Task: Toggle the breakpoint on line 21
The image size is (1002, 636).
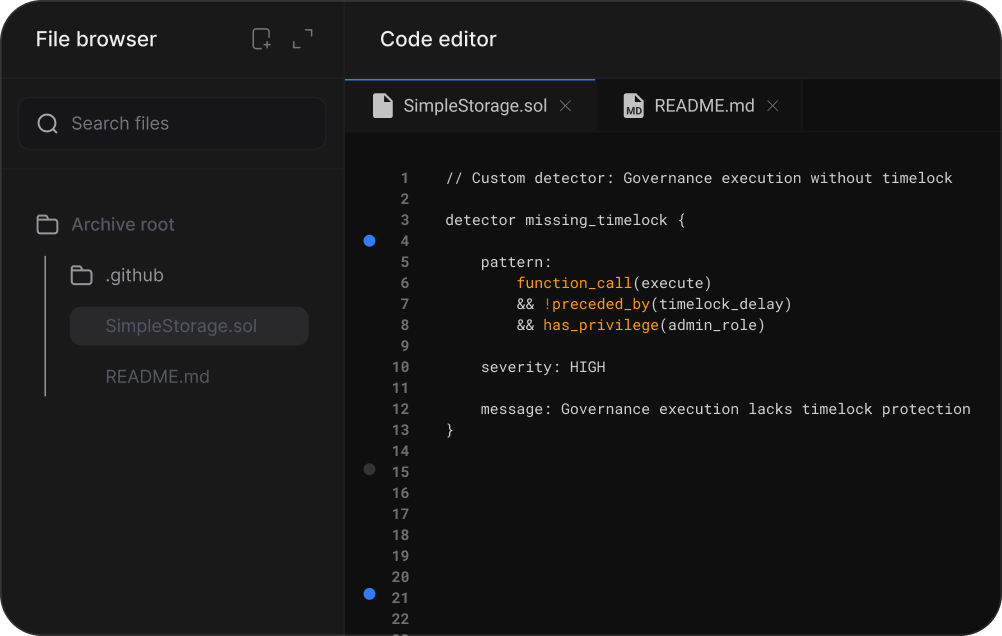Action: coord(369,594)
